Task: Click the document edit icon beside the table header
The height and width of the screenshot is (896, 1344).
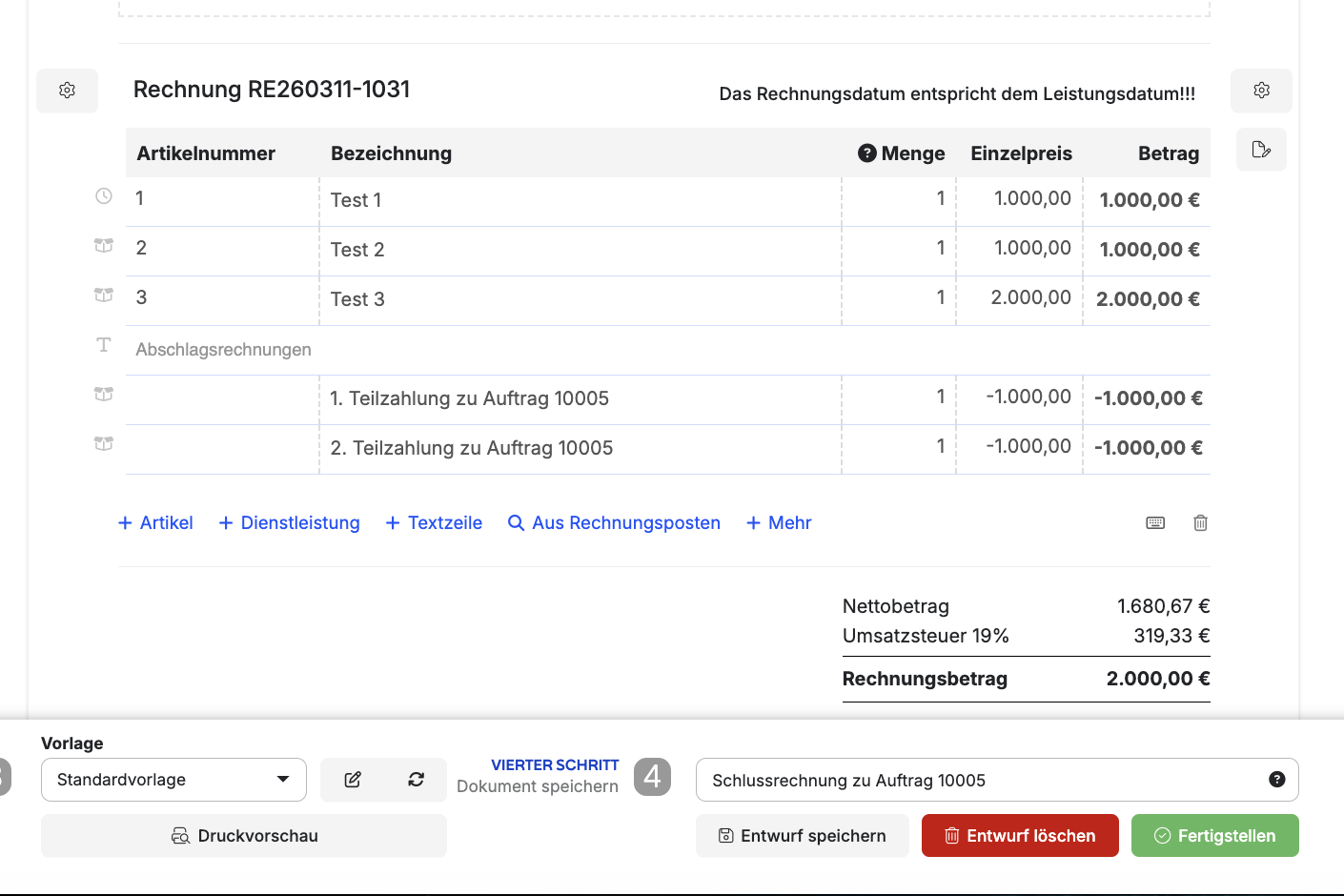Action: (1261, 150)
